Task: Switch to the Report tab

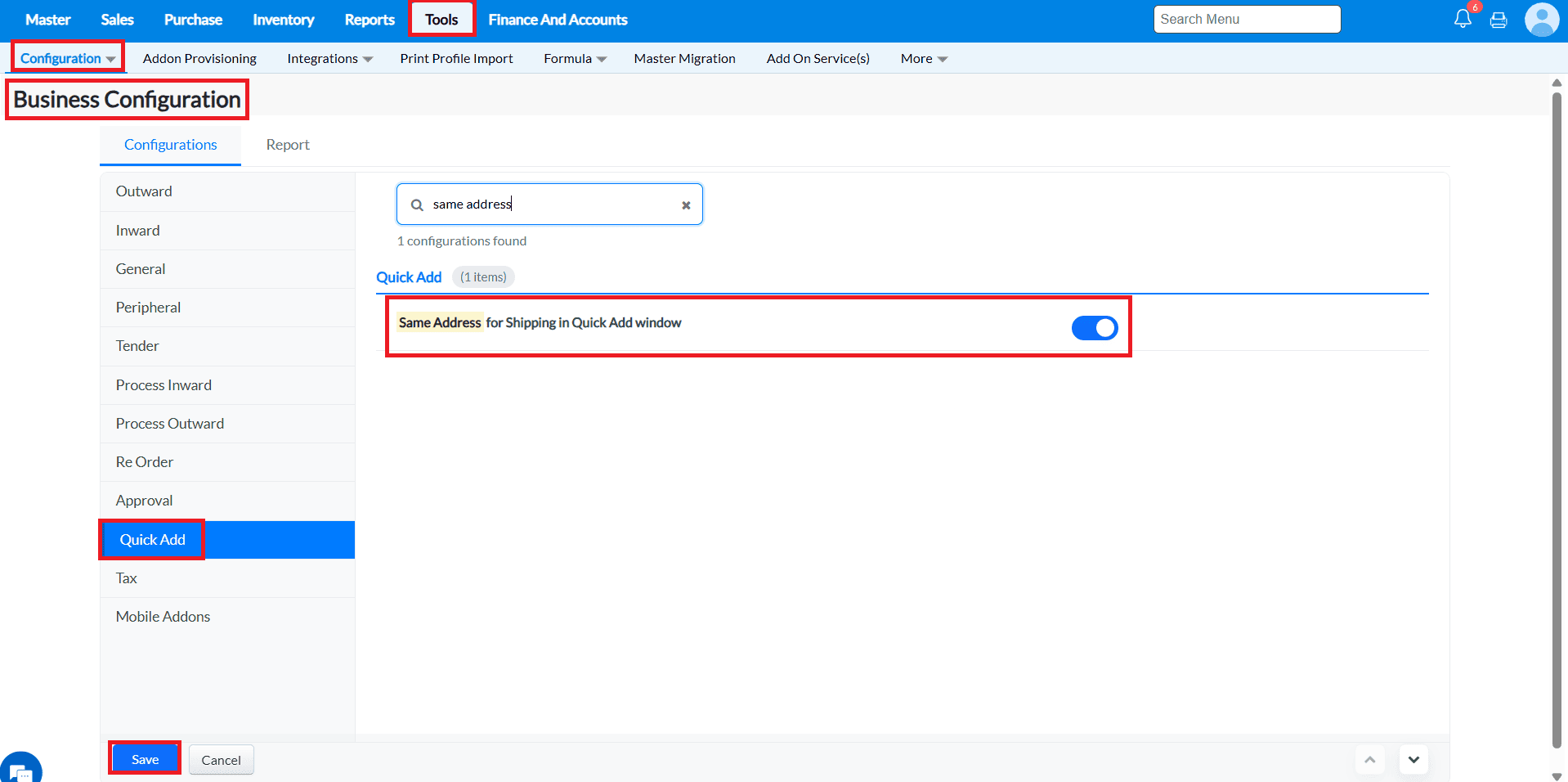Action: pos(288,145)
